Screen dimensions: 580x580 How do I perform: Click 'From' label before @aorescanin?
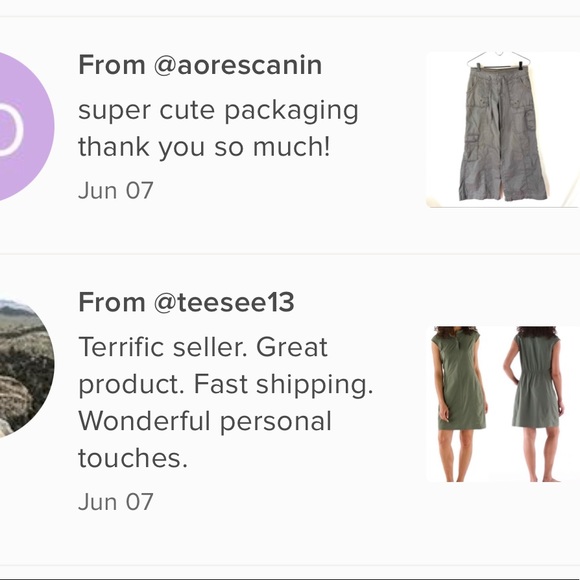[112, 65]
